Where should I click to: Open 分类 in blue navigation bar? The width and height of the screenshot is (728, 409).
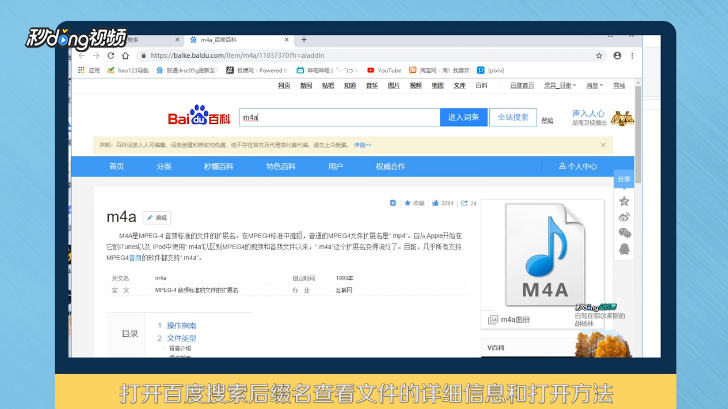click(x=164, y=167)
